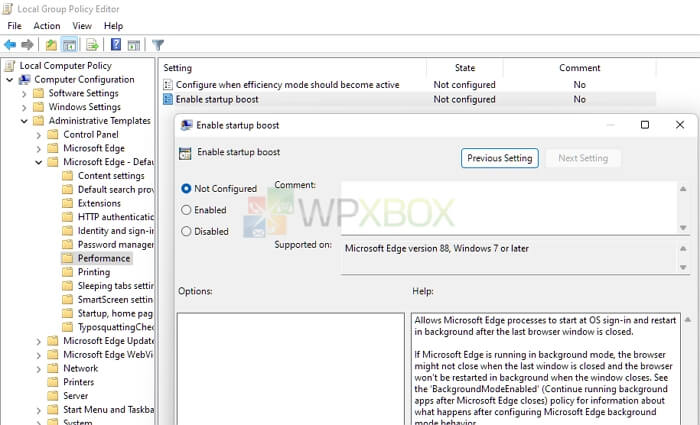Expand the Control Panel node
Screen dimensions: 700x425
pos(39,135)
